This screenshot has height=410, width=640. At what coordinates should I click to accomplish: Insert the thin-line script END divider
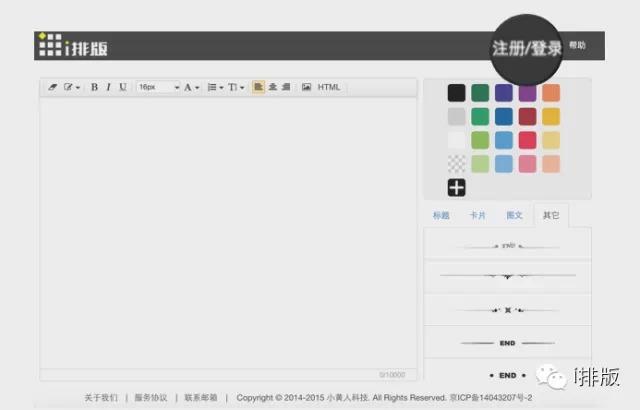coord(507,246)
